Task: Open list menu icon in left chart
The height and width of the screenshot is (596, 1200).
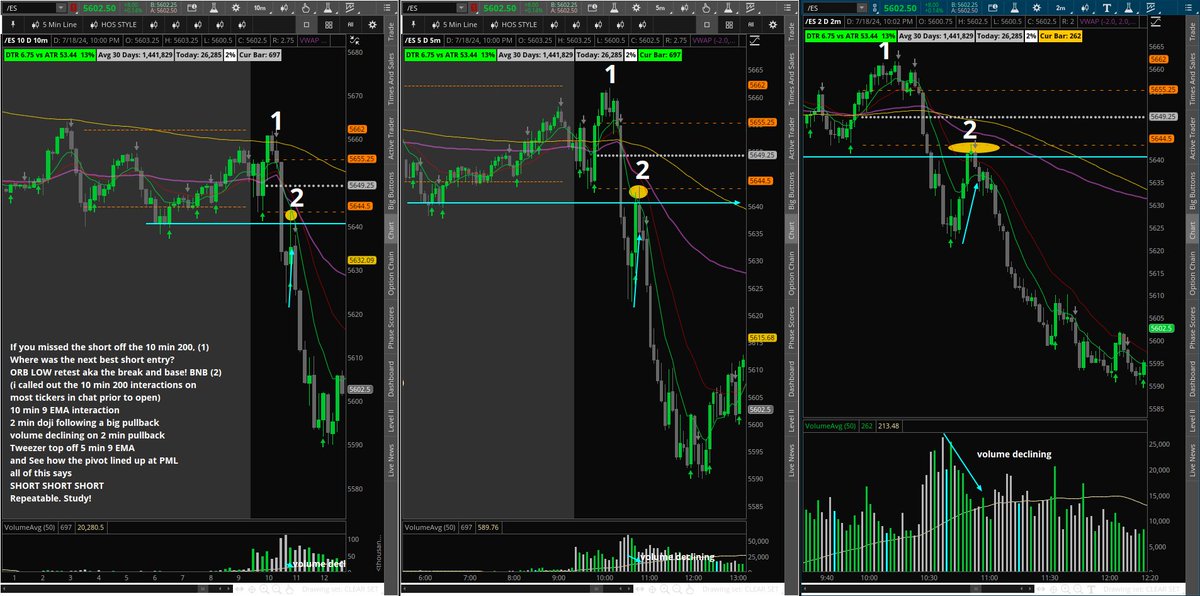Action: coord(387,7)
